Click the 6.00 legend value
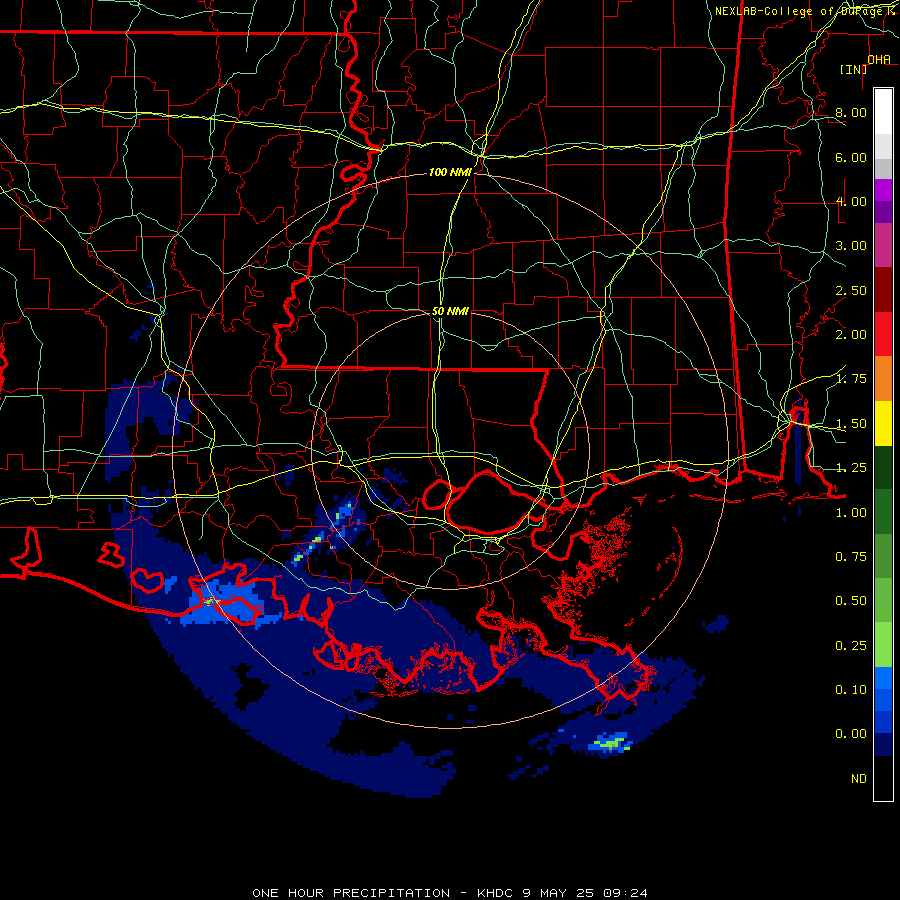Viewport: 900px width, 900px height. point(850,157)
